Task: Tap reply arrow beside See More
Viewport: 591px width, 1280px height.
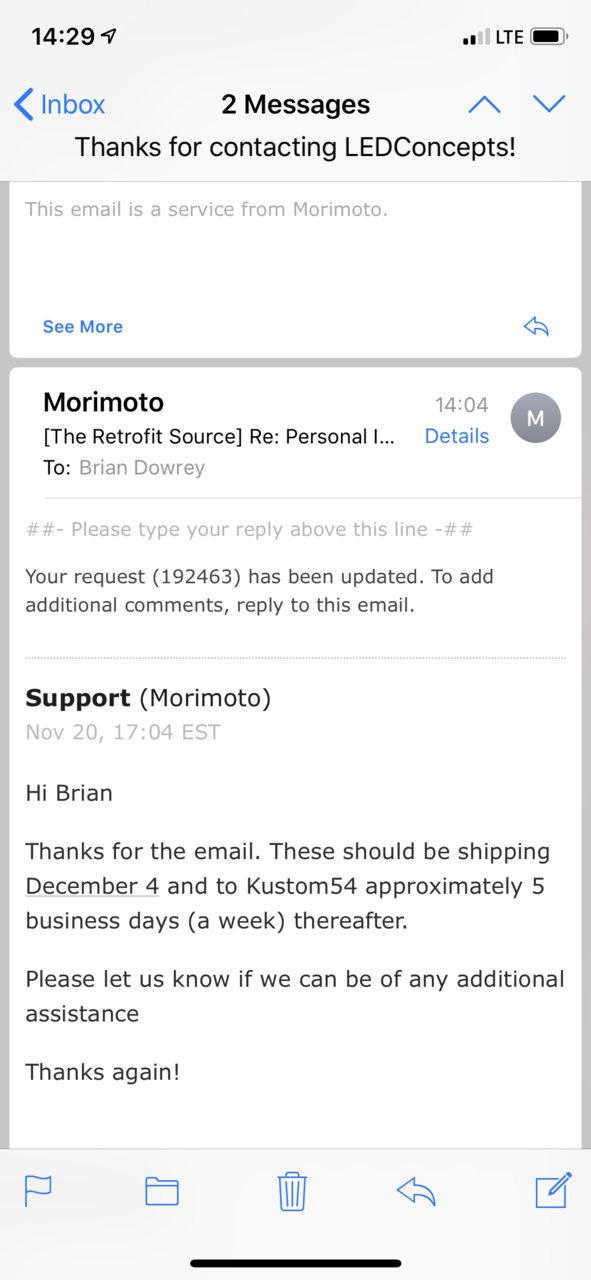Action: tap(536, 326)
